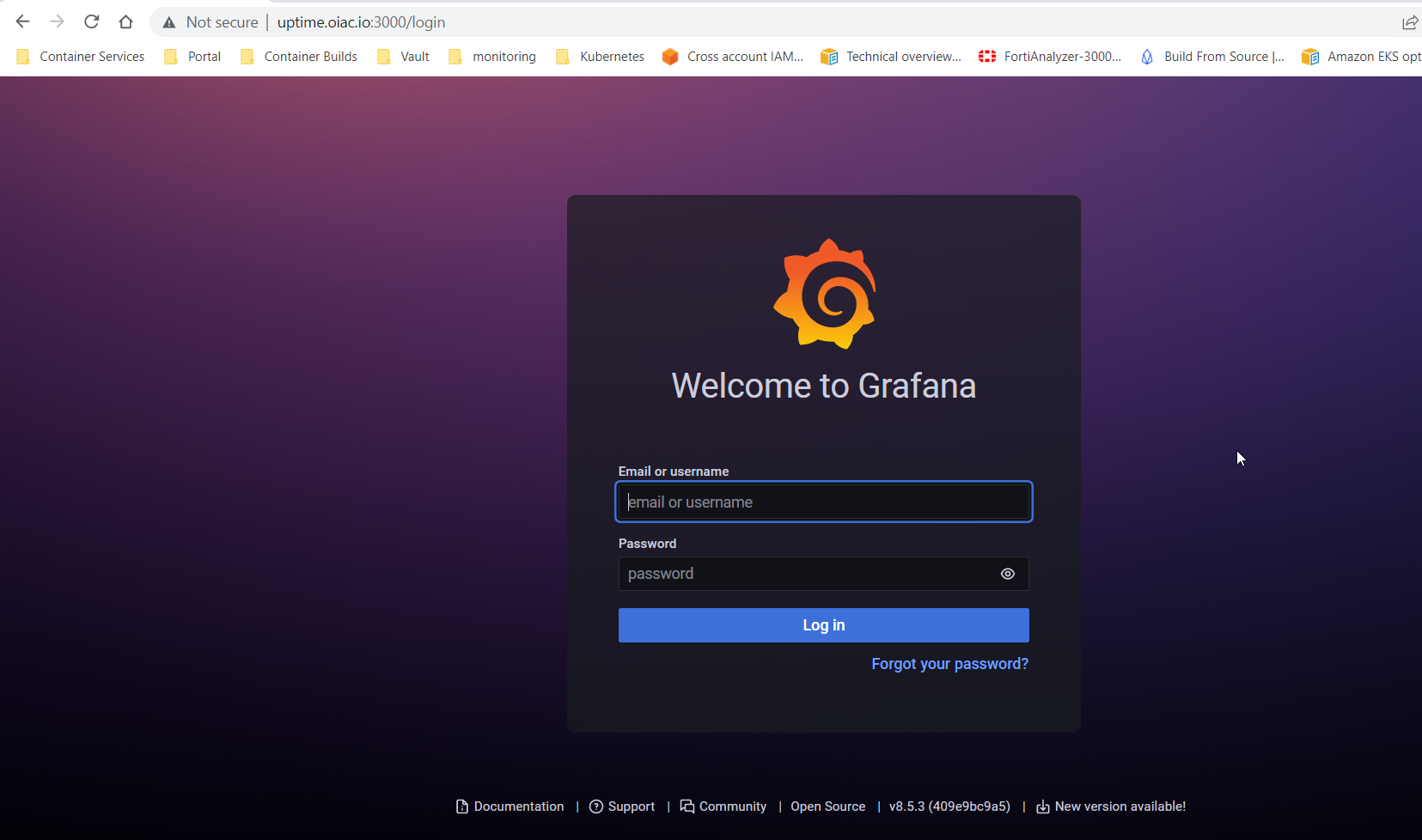1422x840 pixels.
Task: Open the FortiAnalyzer-3000 bookmark
Action: (1050, 57)
